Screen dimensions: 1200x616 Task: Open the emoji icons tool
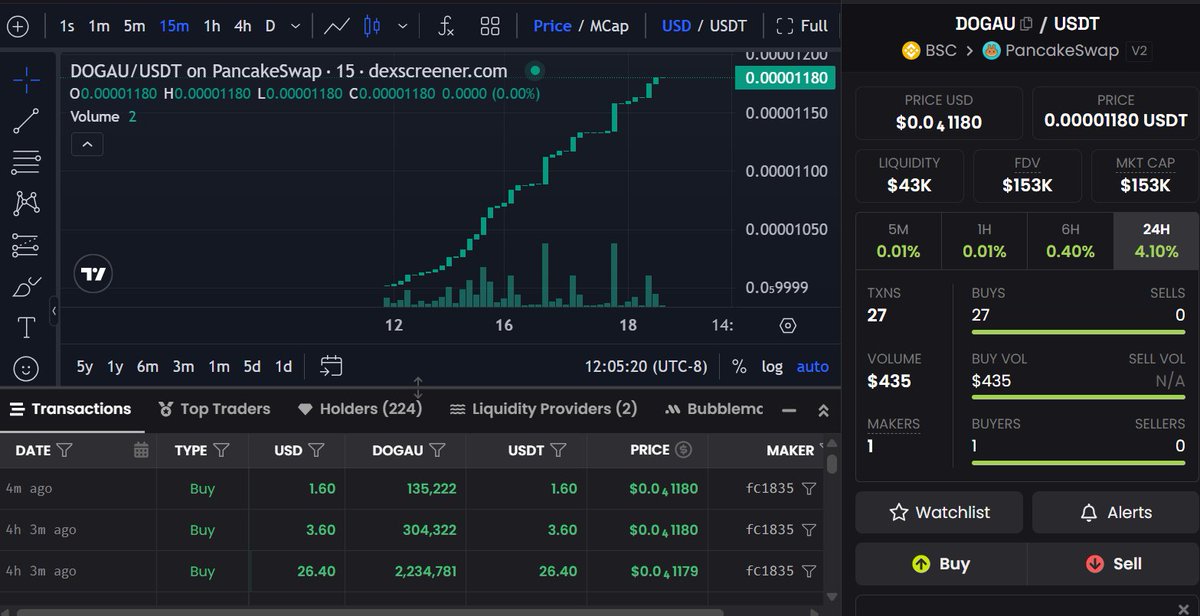click(26, 368)
